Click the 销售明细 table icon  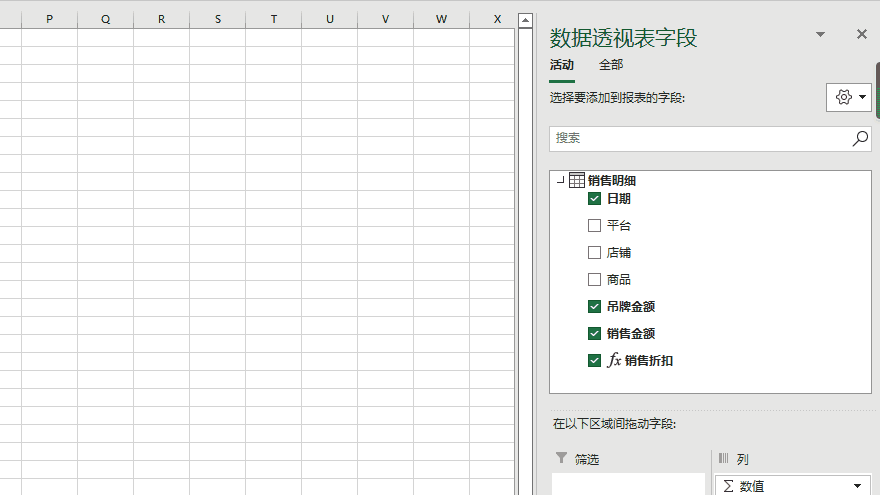(576, 180)
